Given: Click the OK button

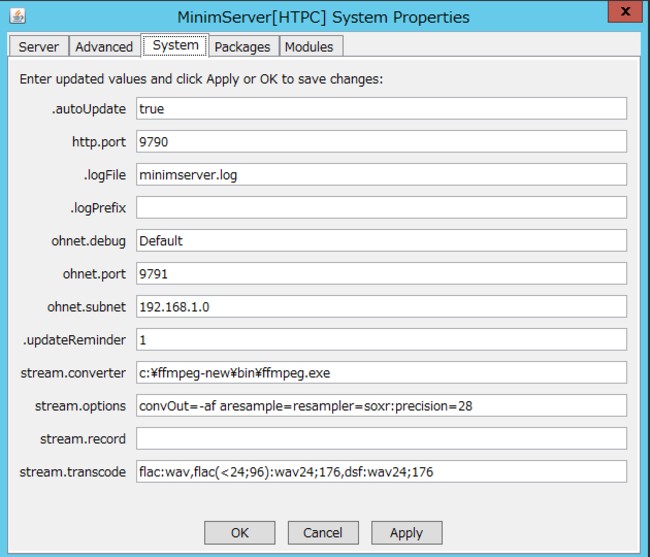Looking at the screenshot, I should (x=240, y=533).
